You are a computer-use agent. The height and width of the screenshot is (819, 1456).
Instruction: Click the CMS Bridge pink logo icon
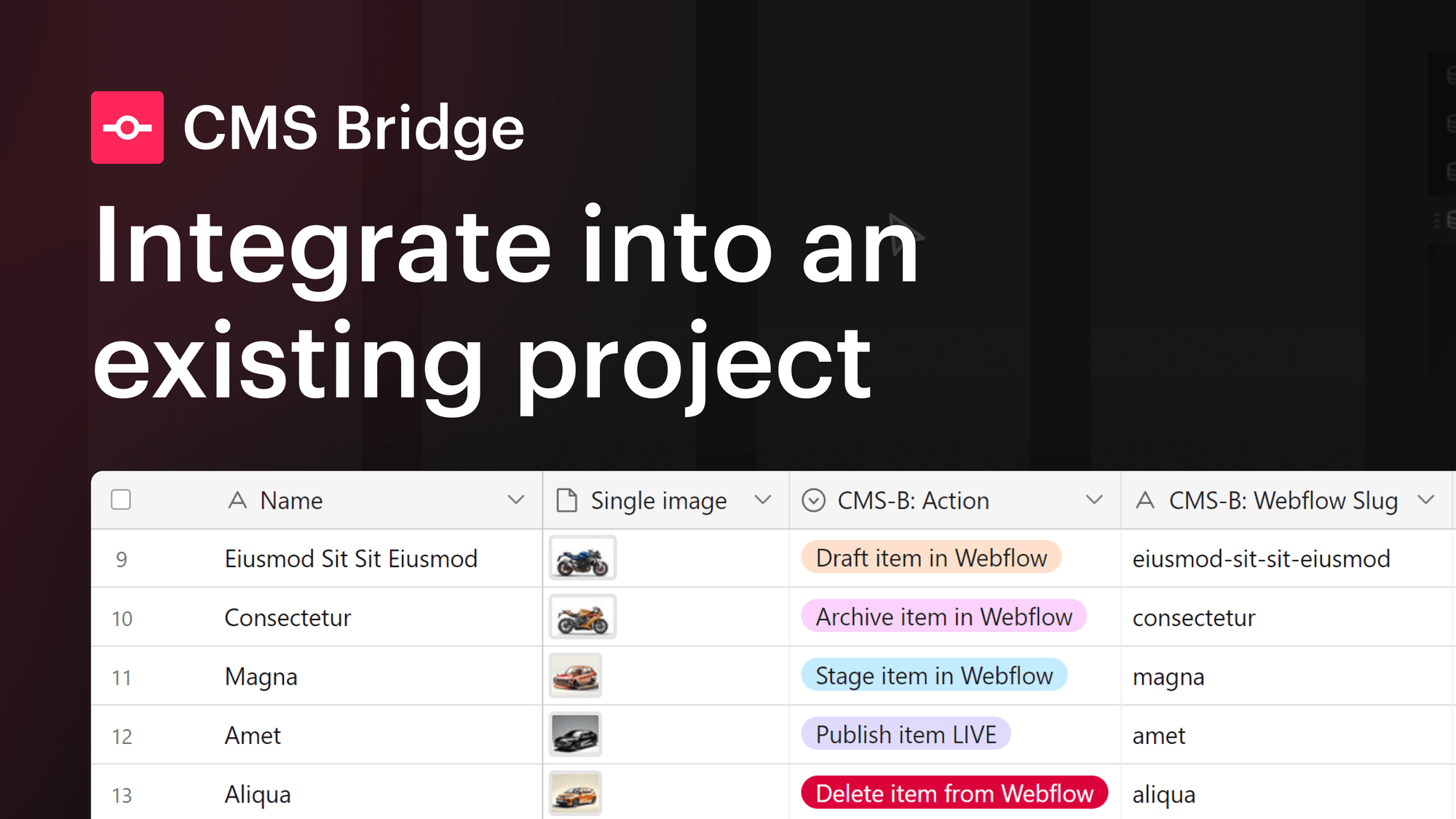tap(127, 127)
